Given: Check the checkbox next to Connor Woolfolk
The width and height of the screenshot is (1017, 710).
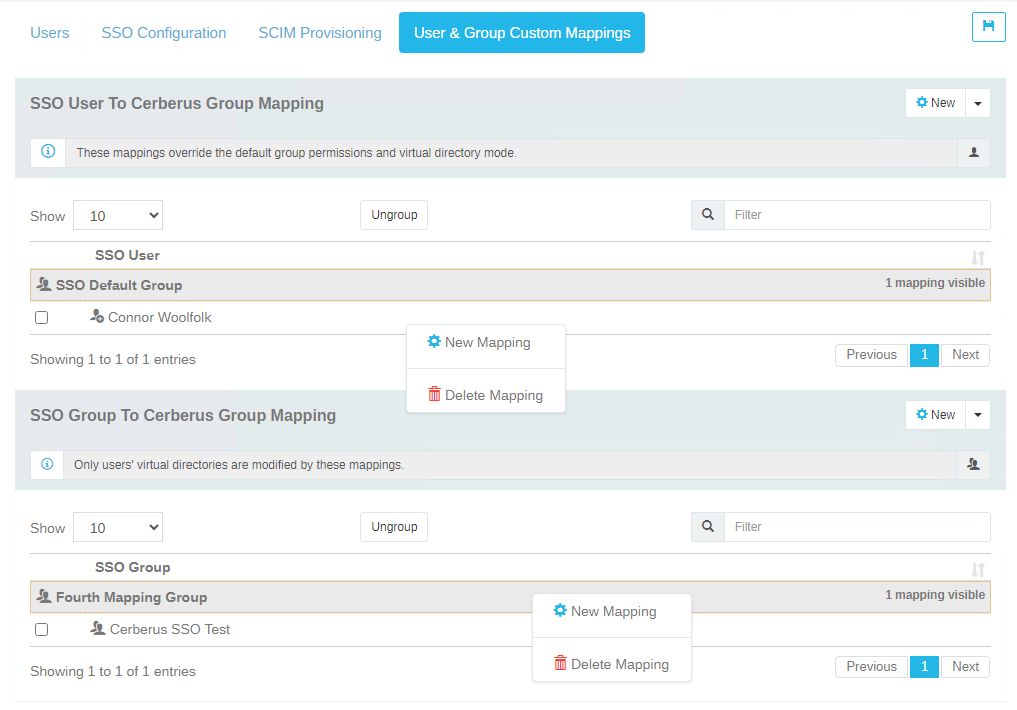Looking at the screenshot, I should click(40, 317).
